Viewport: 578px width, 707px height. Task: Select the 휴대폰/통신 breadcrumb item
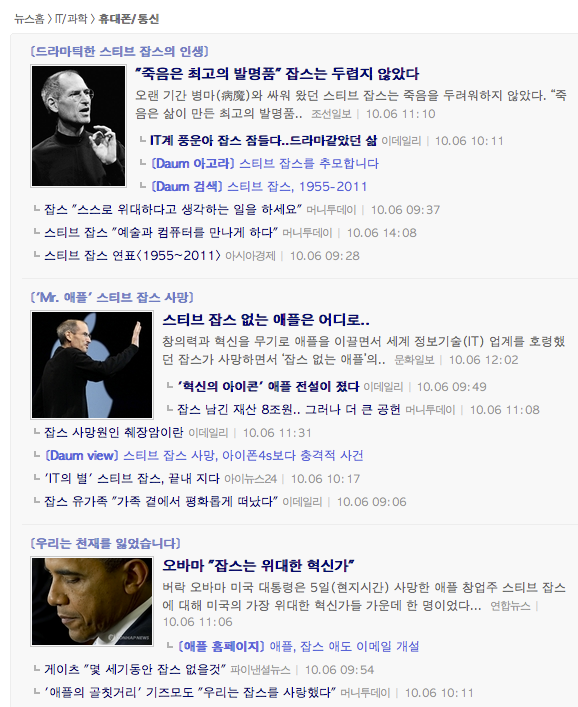[x=128, y=19]
